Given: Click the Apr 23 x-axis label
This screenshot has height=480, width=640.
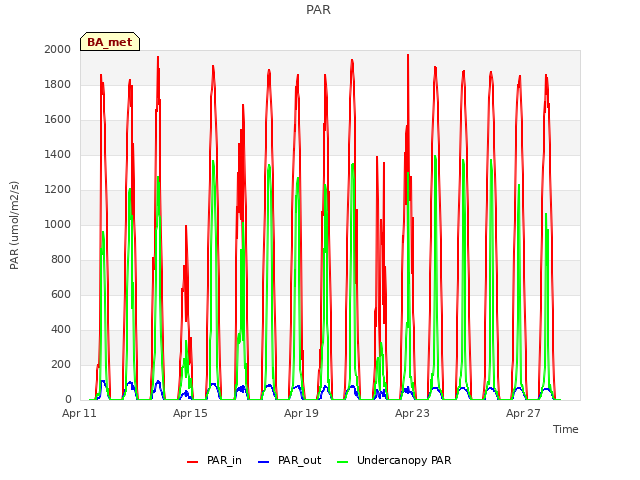Looking at the screenshot, I should [412, 413].
